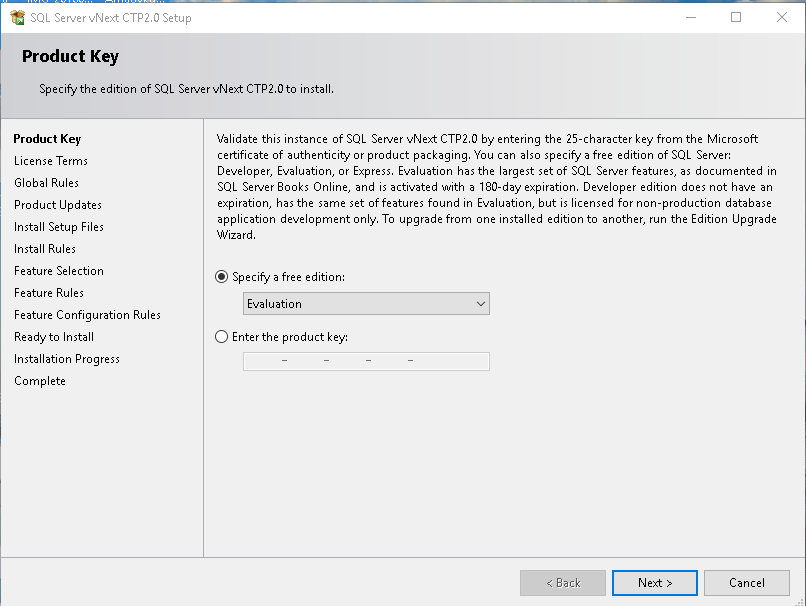Navigate to Ready to Install step
Screen dimensions: 806x606
click(55, 337)
